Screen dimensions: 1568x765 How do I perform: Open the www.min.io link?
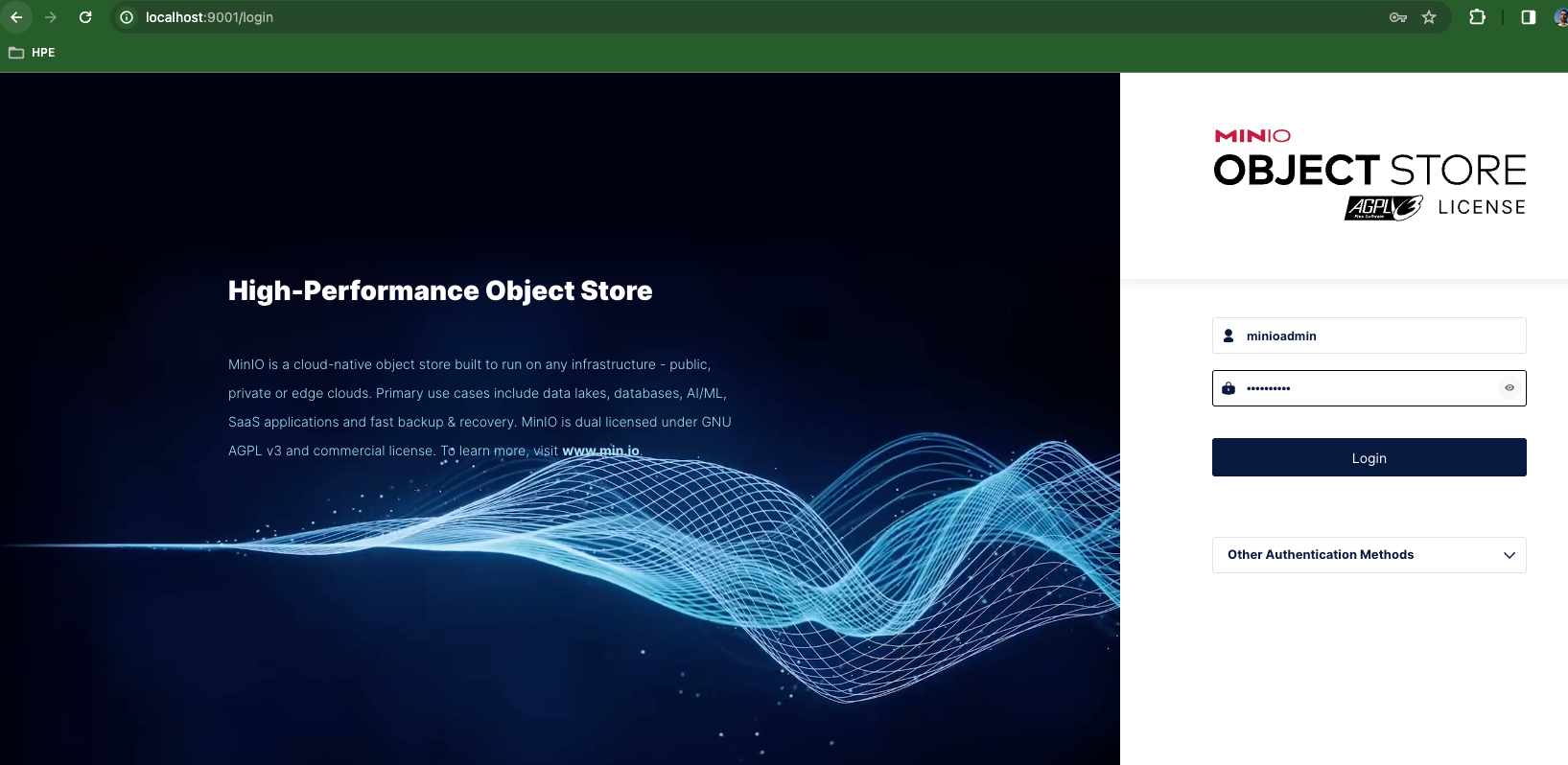(x=600, y=451)
